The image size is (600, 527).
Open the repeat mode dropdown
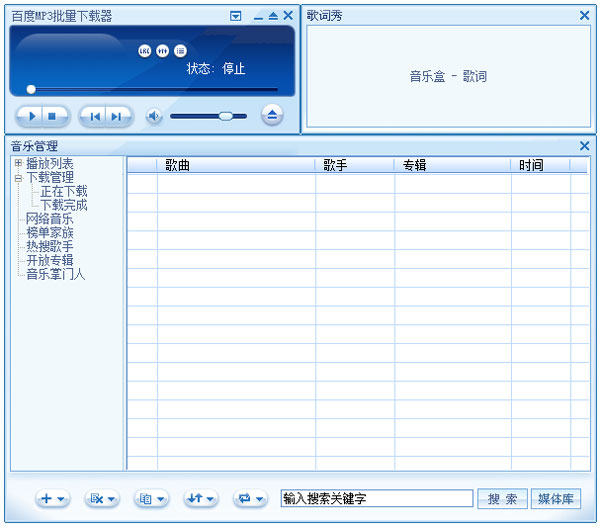tap(250, 499)
